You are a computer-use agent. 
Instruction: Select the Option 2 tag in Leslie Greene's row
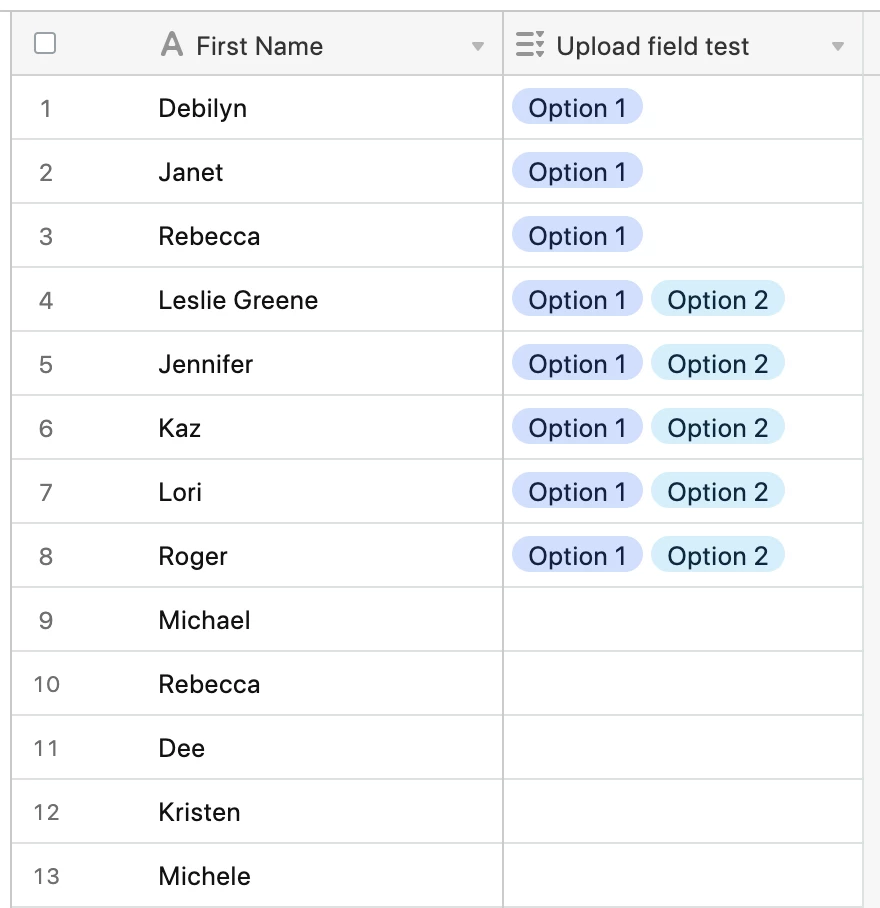tap(717, 299)
